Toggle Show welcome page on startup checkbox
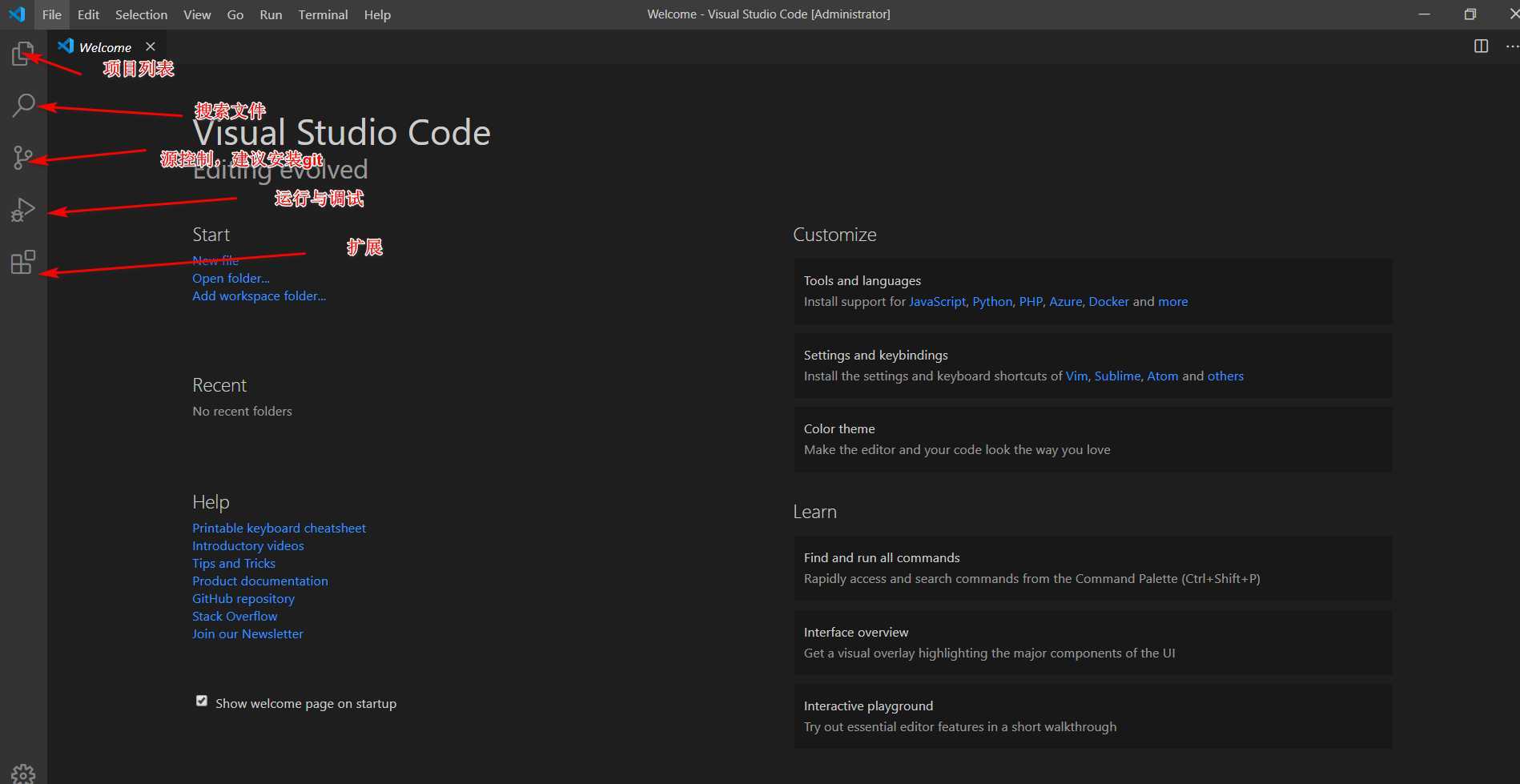 [202, 701]
